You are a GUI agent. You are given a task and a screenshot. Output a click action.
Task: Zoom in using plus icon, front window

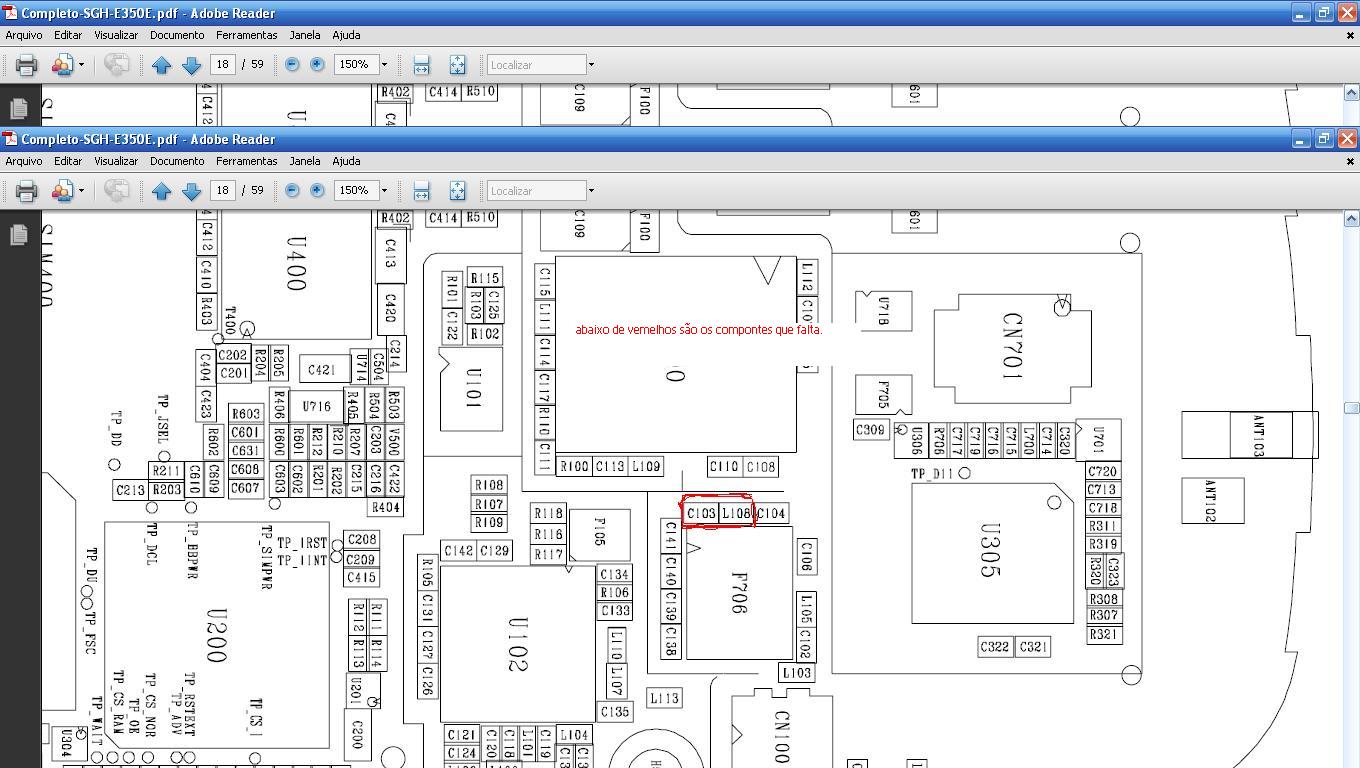pyautogui.click(x=317, y=190)
